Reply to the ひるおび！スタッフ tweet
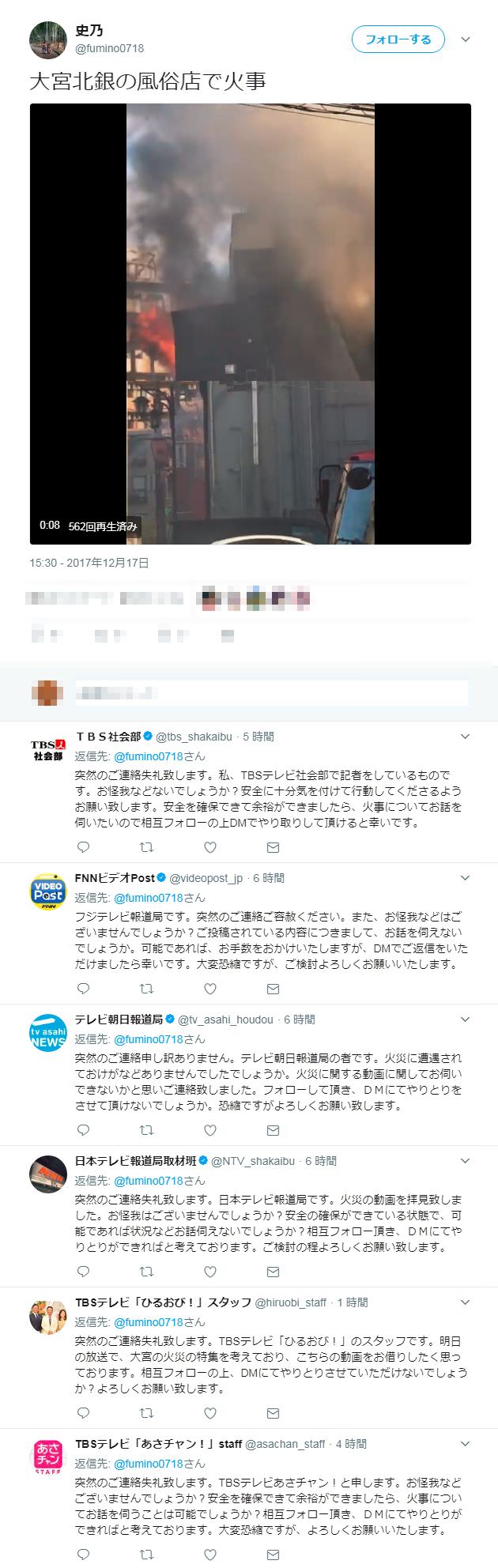The width and height of the screenshot is (498, 1568). (84, 1413)
